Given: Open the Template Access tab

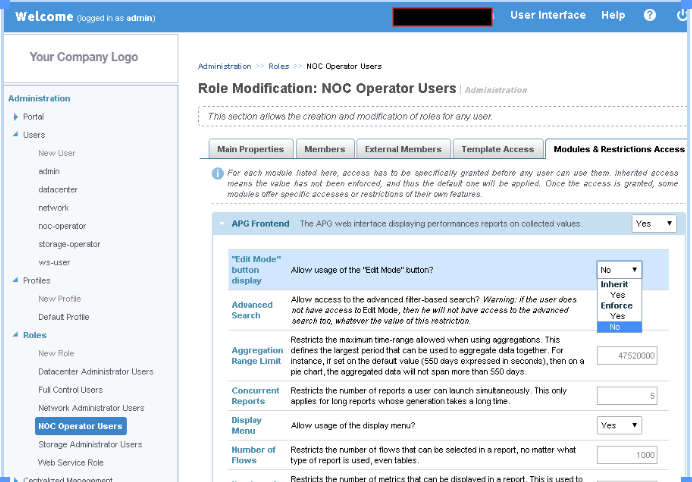Looking at the screenshot, I should coord(496,149).
